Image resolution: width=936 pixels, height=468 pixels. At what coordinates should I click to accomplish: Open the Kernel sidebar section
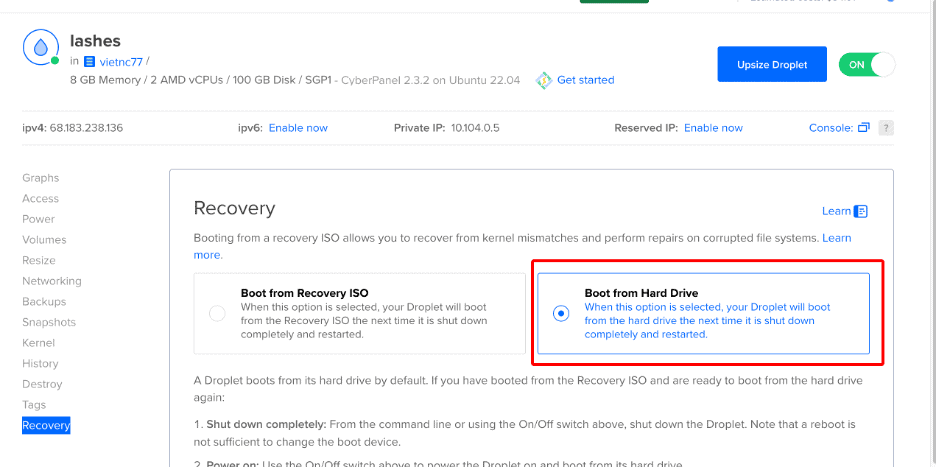[38, 343]
